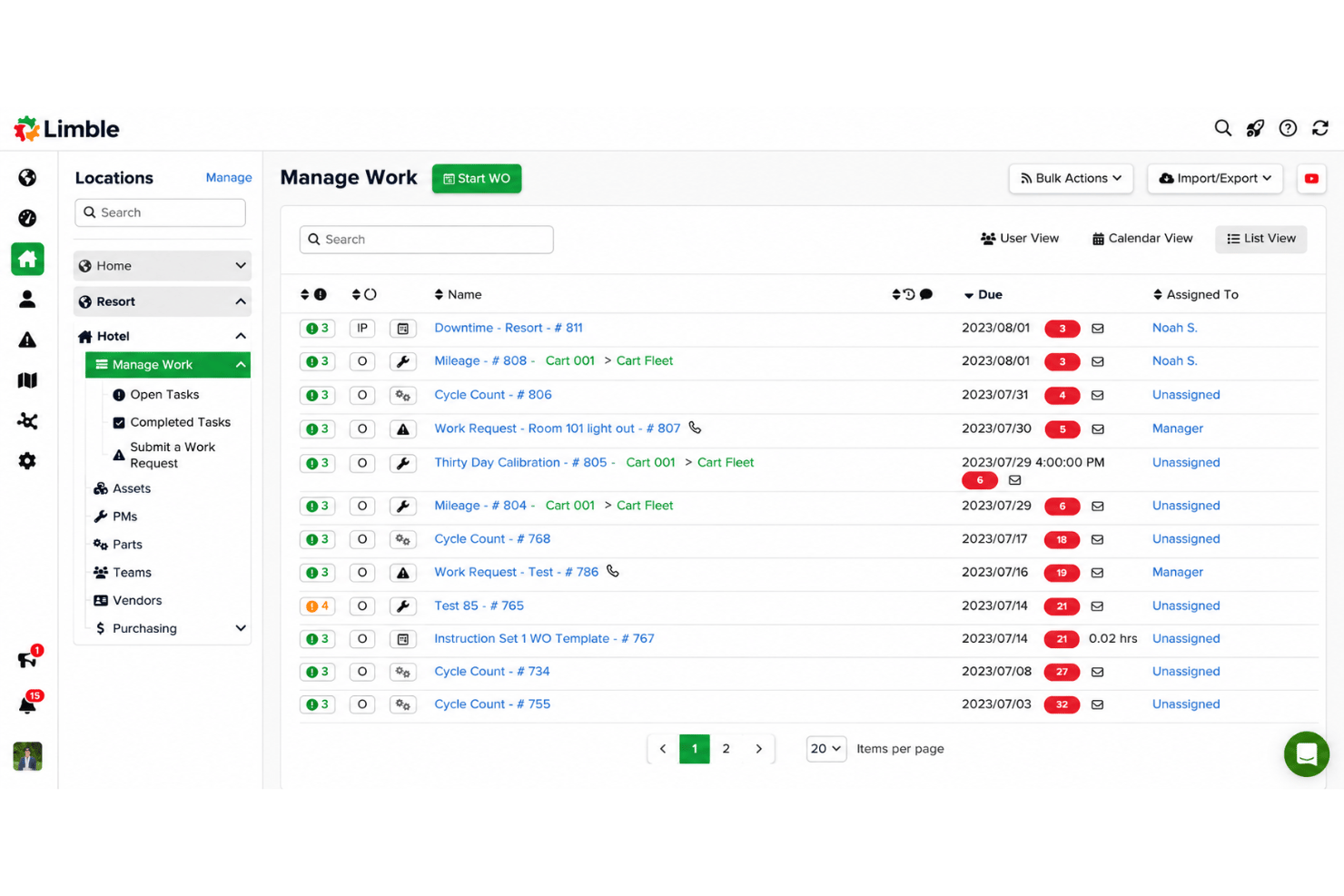Switch to Calendar View
Screen dimensions: 1344x896
[x=1141, y=239]
